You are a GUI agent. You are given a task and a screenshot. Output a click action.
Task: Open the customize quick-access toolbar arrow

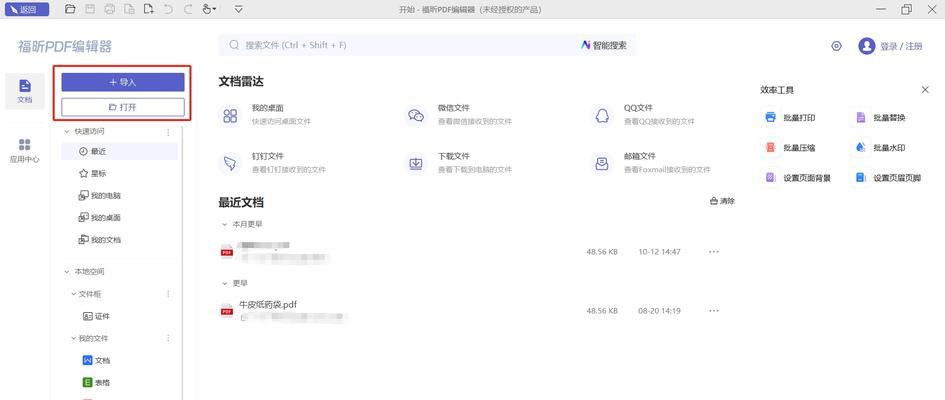point(239,9)
